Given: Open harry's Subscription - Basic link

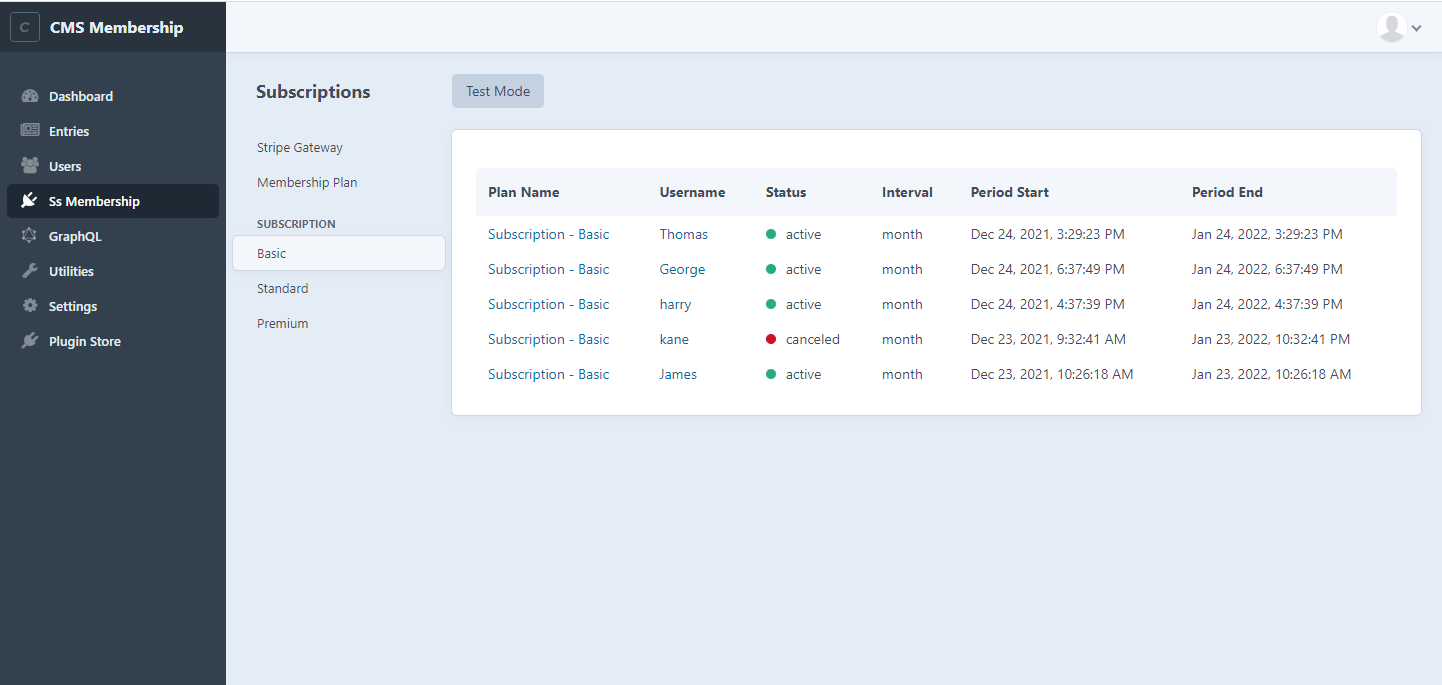Looking at the screenshot, I should coord(548,304).
